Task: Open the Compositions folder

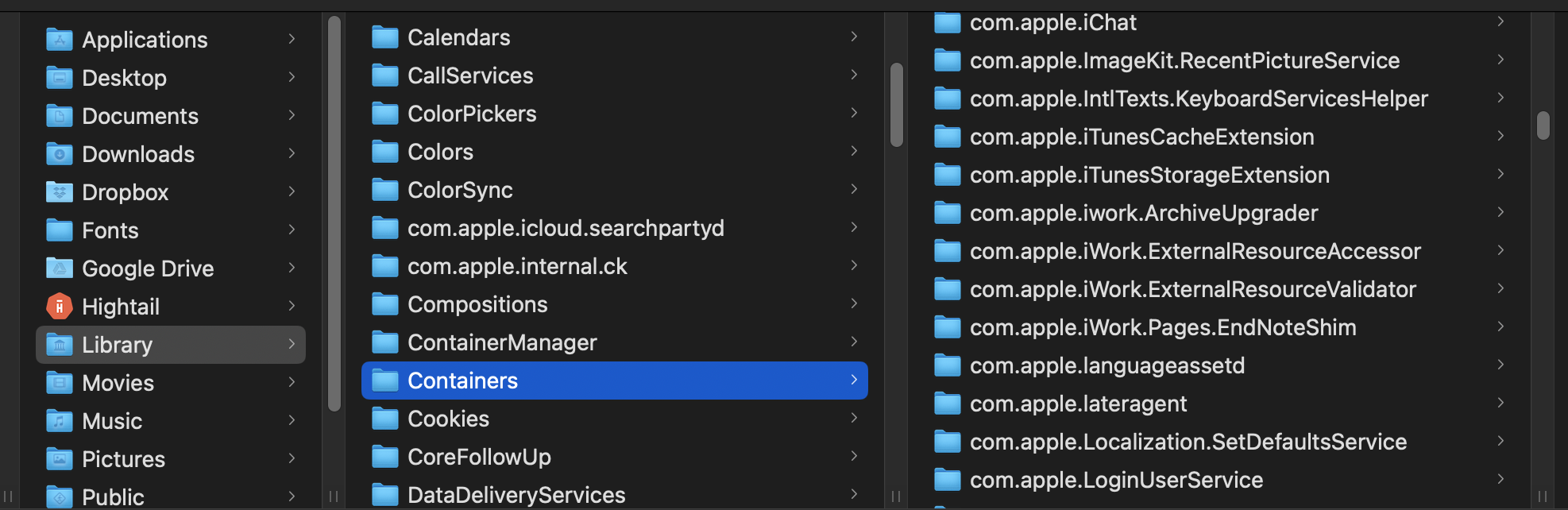Action: 477,304
